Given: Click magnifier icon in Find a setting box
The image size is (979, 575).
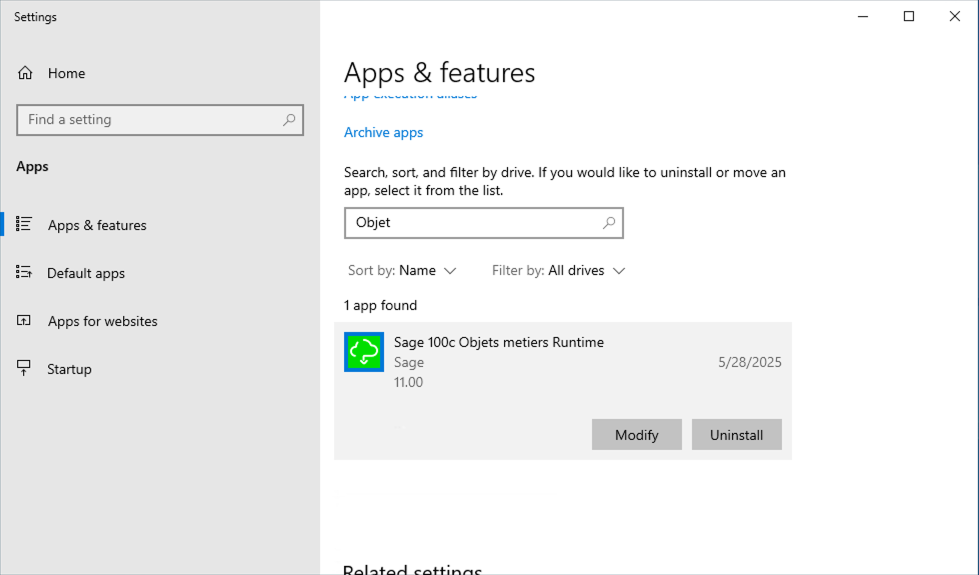Looking at the screenshot, I should coord(289,120).
